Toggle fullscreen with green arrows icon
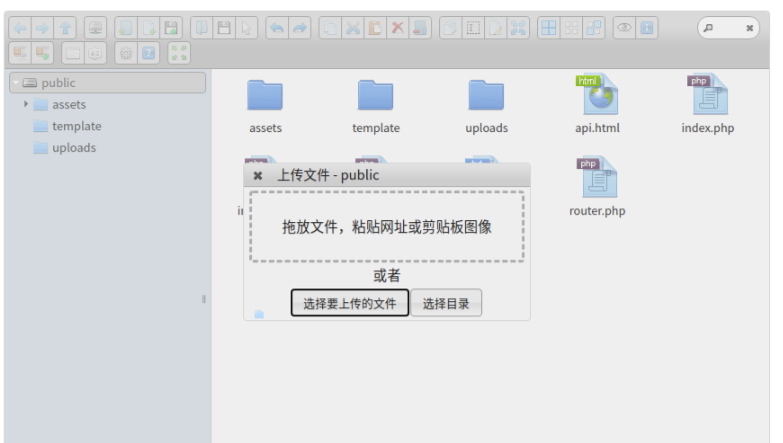Viewport: 783px width, 443px height. click(179, 53)
